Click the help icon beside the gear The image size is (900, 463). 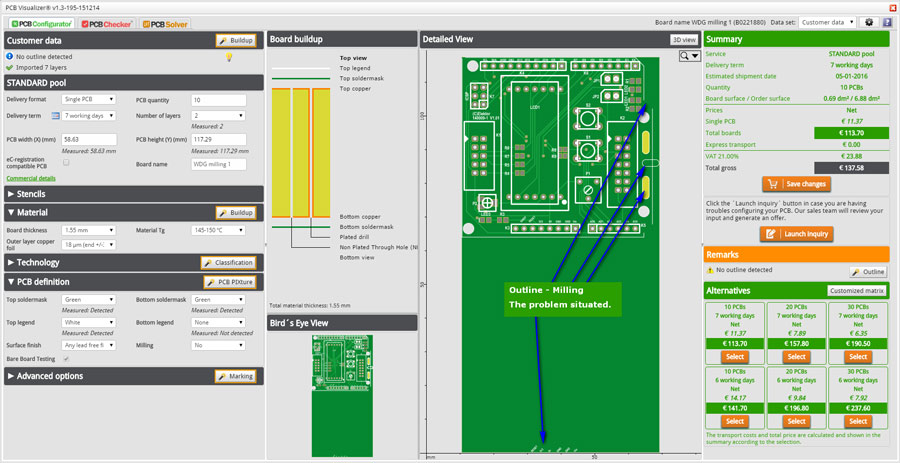(887, 22)
